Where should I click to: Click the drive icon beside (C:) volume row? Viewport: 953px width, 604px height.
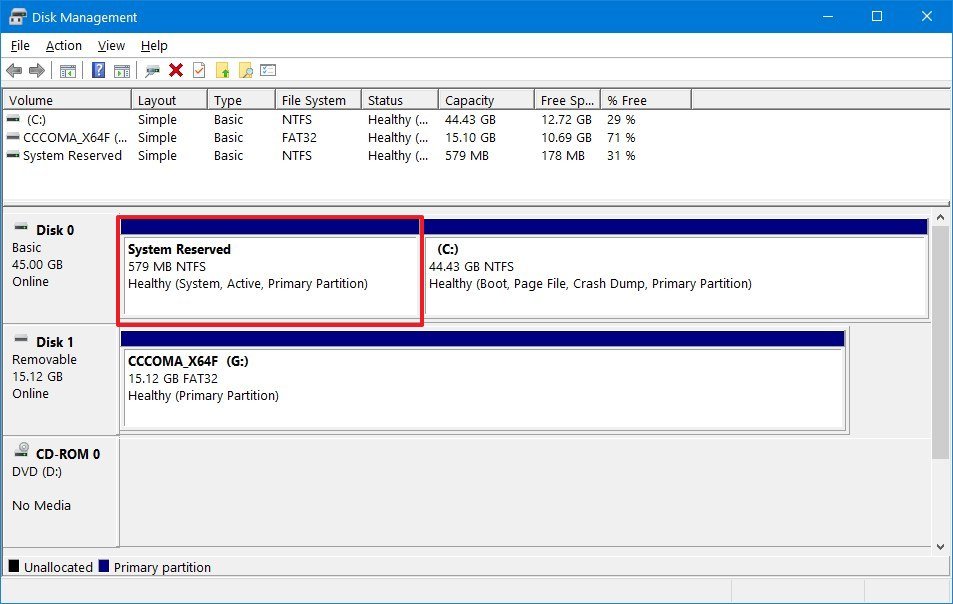pyautogui.click(x=13, y=119)
